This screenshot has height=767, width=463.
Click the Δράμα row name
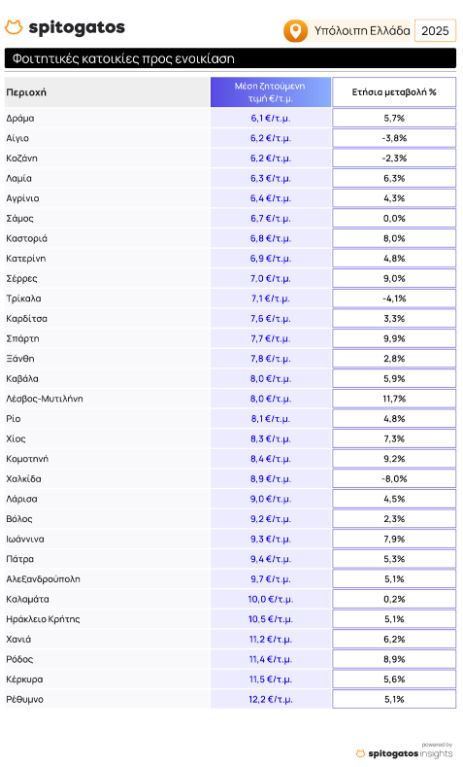point(20,118)
